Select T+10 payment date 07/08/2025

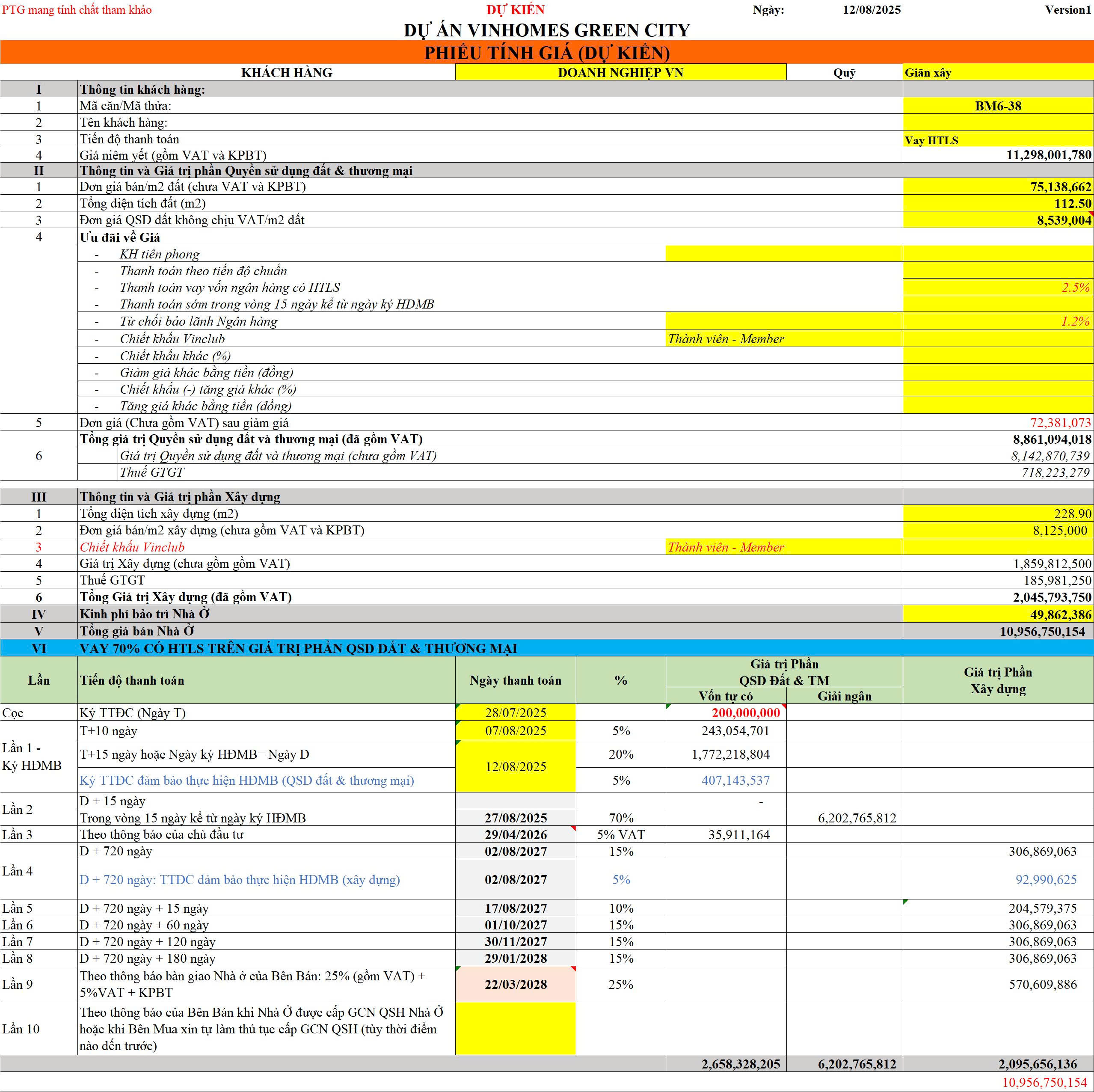[x=515, y=731]
